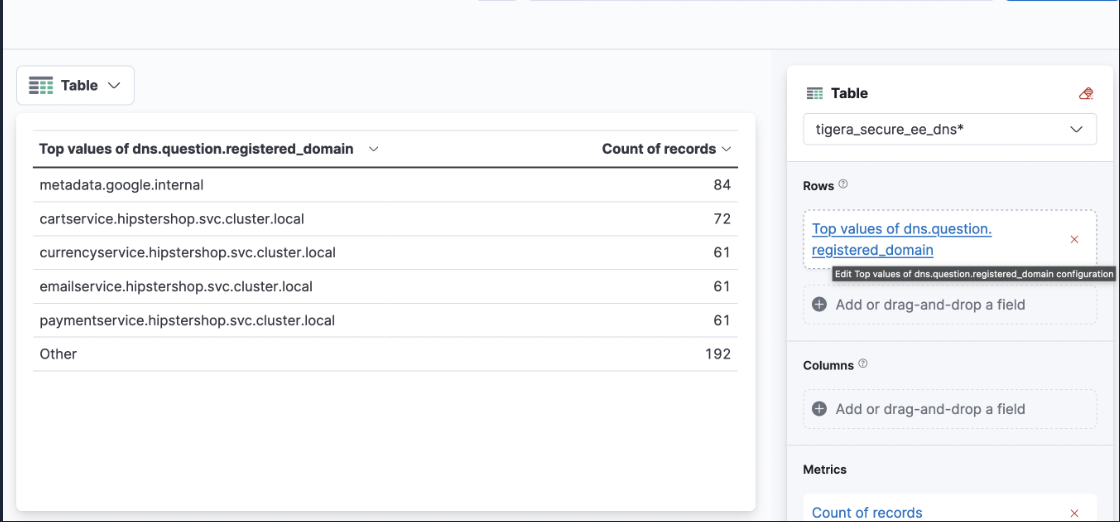Image resolution: width=1120 pixels, height=522 pixels.
Task: Click the count value 72
Action: click(x=722, y=219)
